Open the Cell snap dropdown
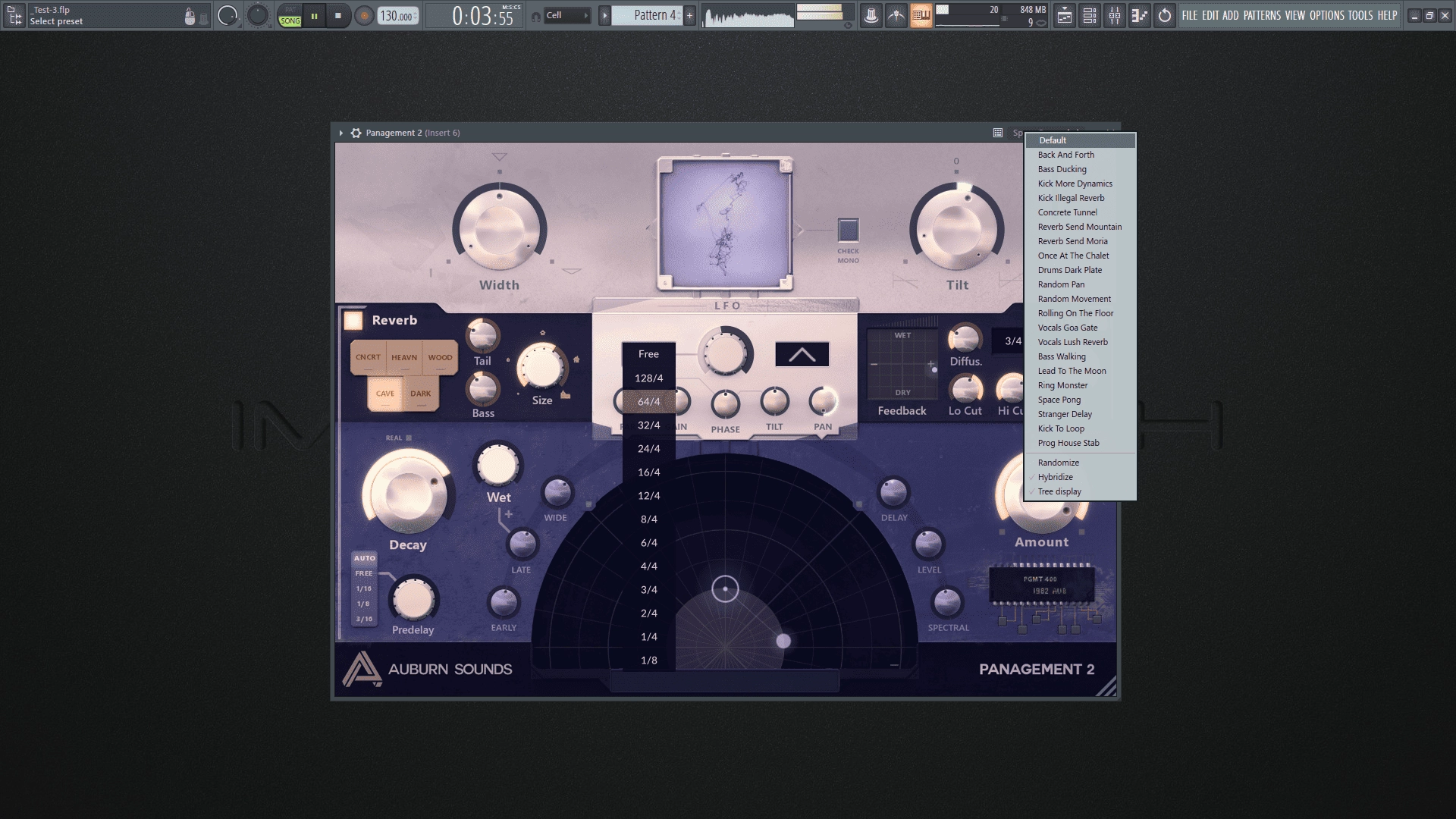 point(567,15)
